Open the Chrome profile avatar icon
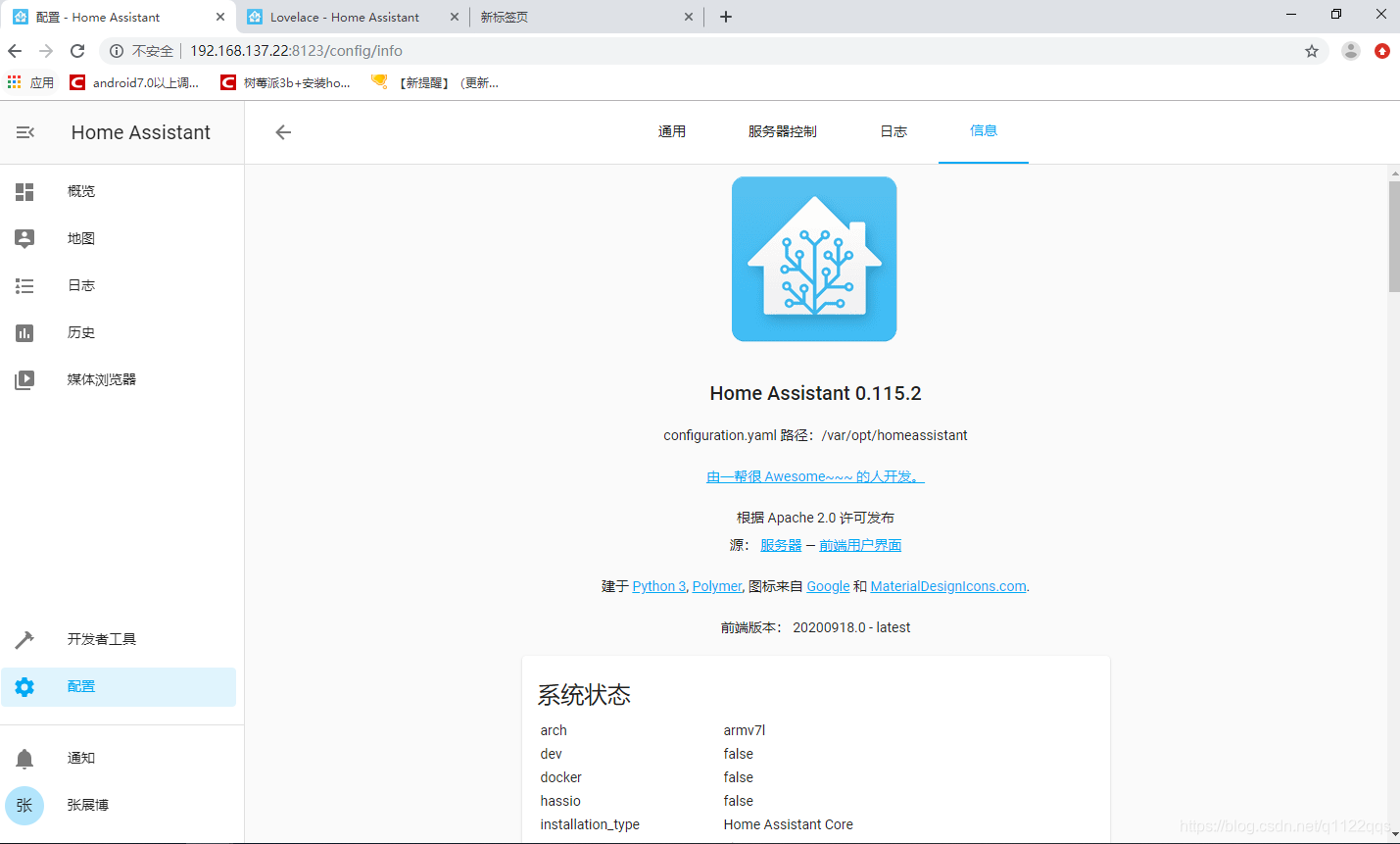 pyautogui.click(x=1351, y=51)
